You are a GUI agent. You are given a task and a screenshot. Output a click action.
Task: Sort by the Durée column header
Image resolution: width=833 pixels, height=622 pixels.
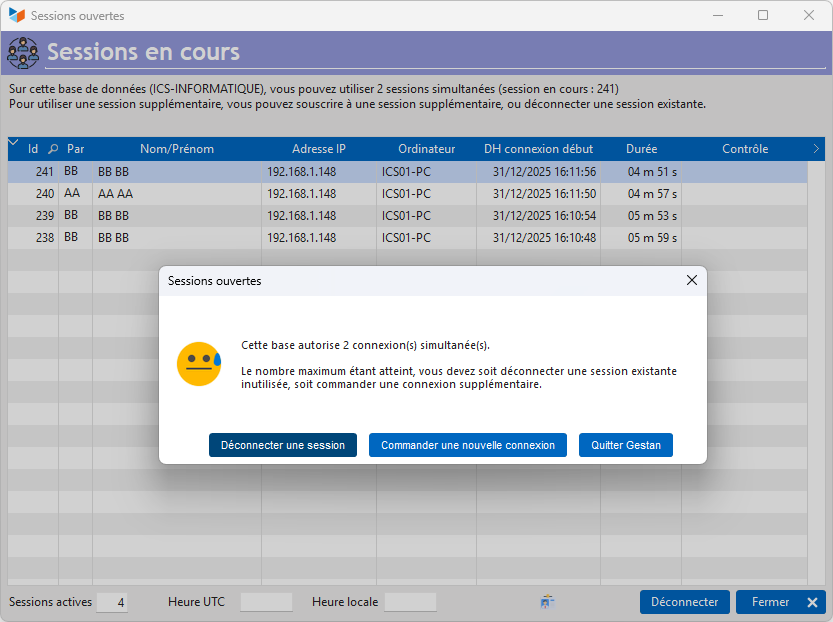(641, 149)
